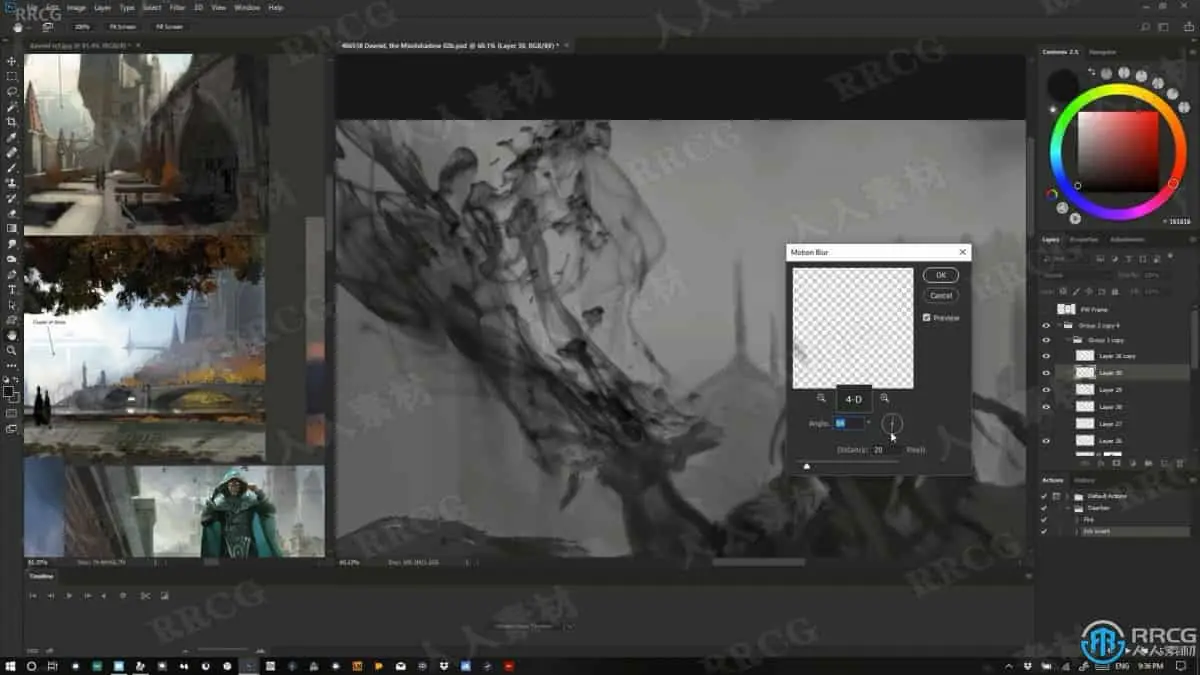This screenshot has height=675, width=1200.
Task: Select the Horizontal Type tool
Action: (12, 289)
